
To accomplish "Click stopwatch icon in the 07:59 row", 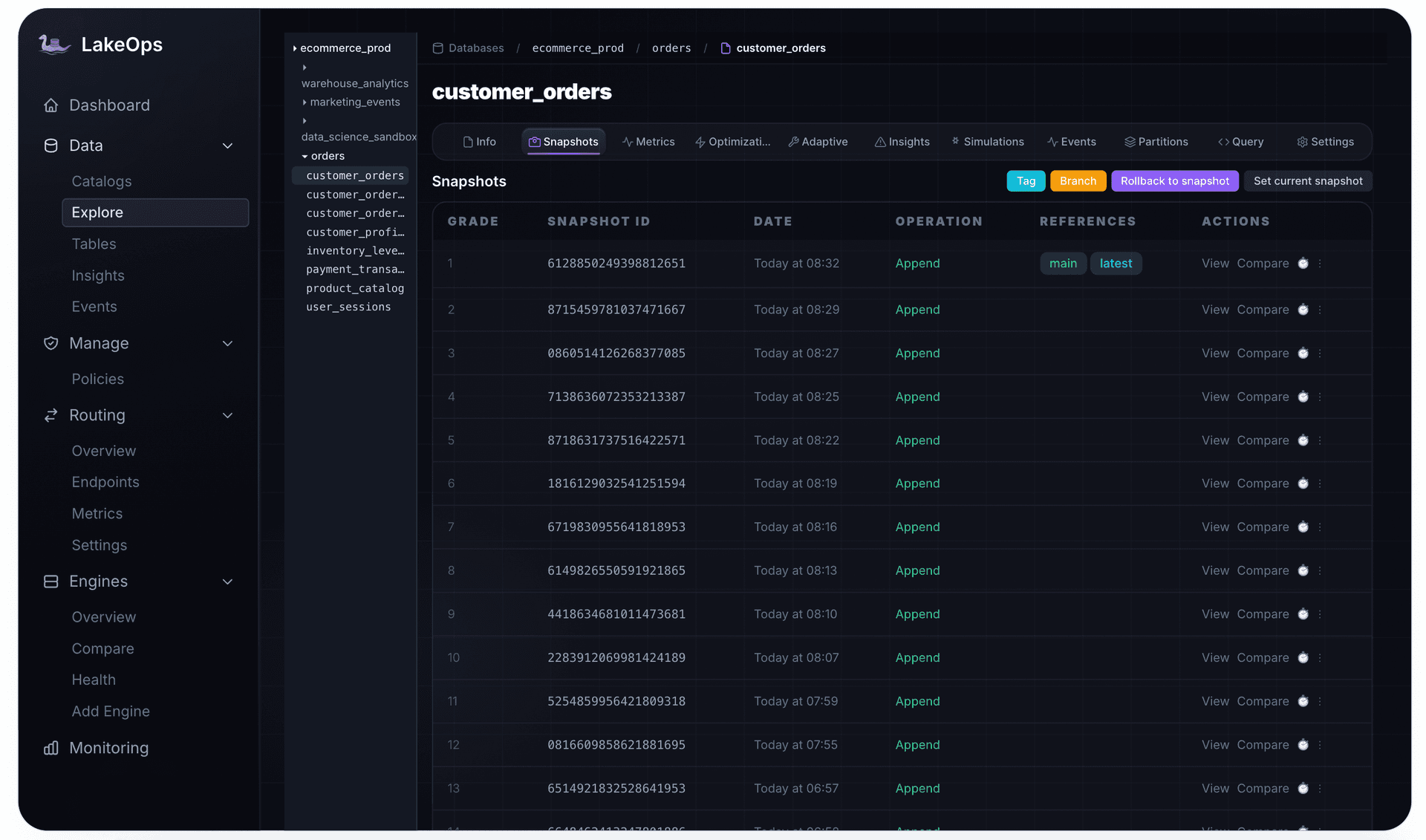I will click(1303, 701).
